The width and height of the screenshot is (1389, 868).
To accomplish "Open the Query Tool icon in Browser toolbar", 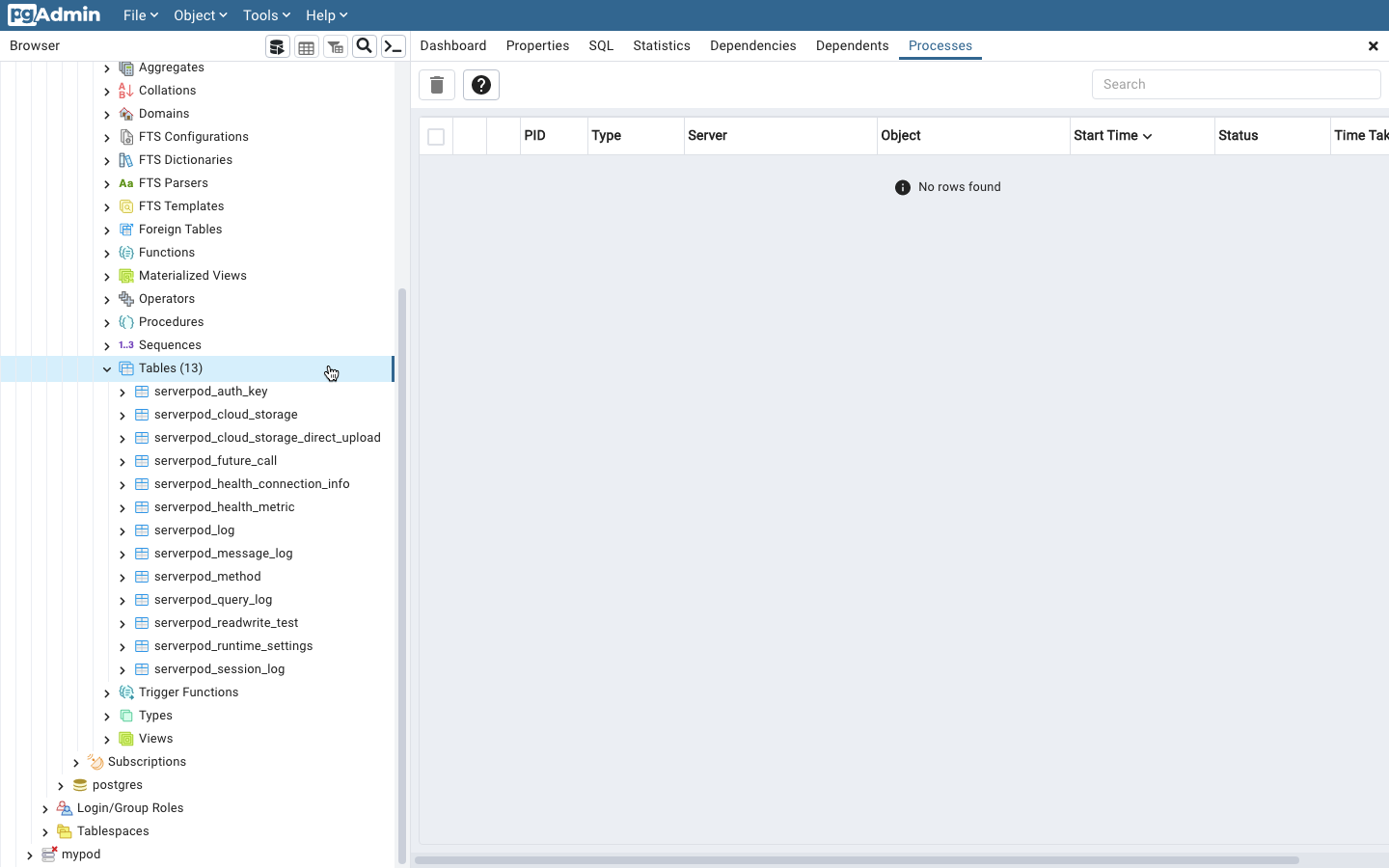I will (278, 46).
